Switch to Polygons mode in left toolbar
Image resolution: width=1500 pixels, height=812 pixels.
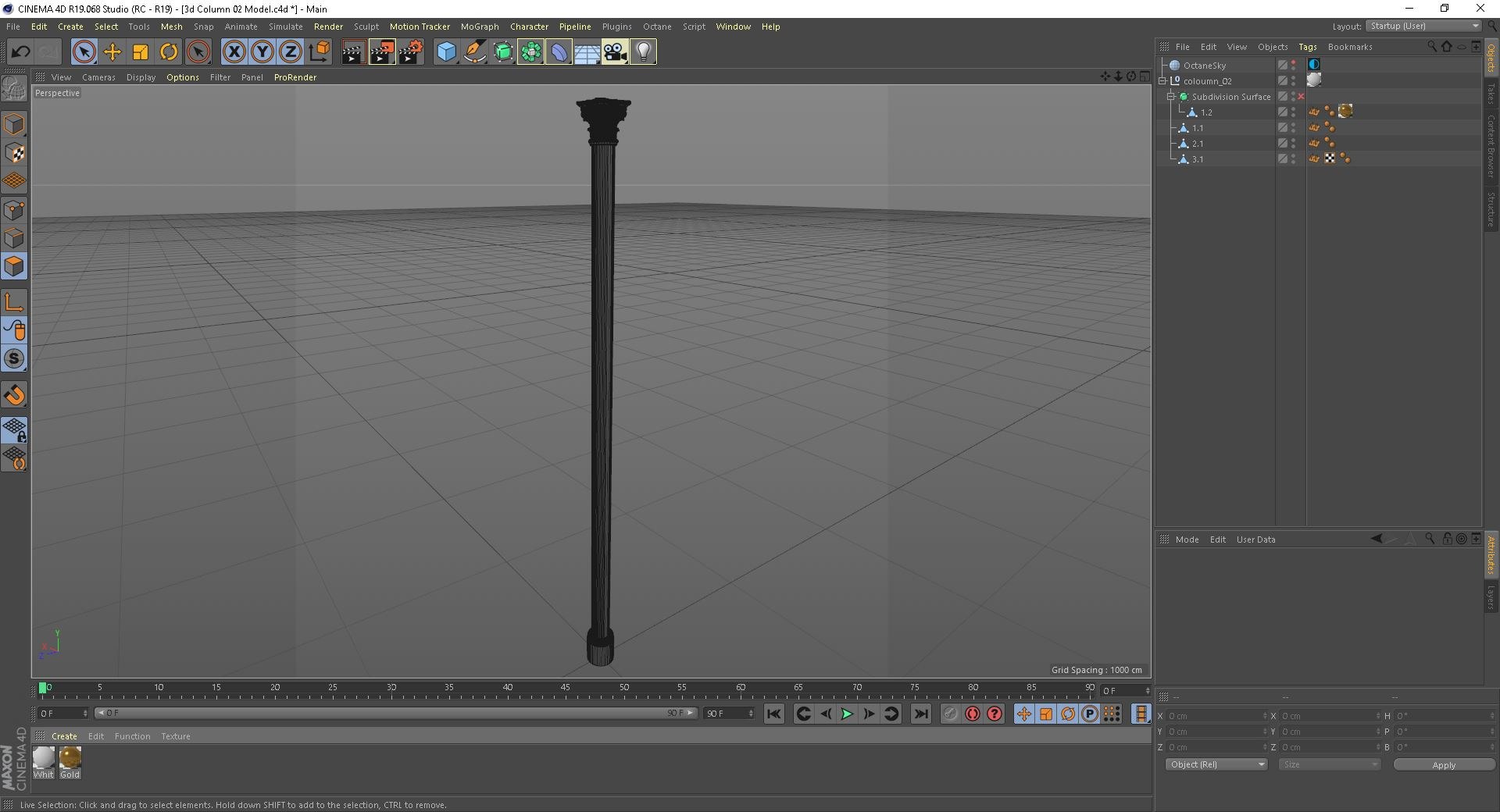(x=14, y=266)
